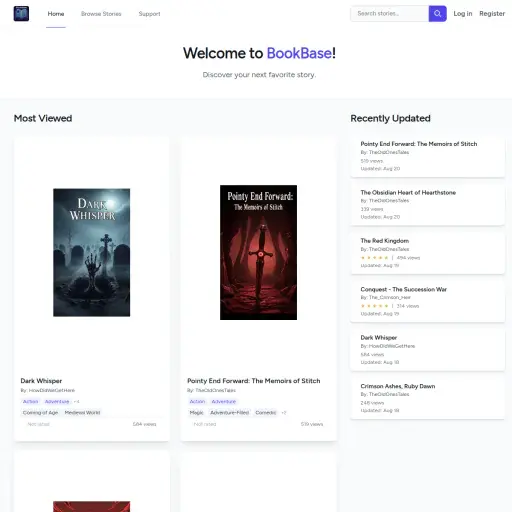
Task: Select Adventure tag on Dark Whisper card
Action: (x=57, y=401)
